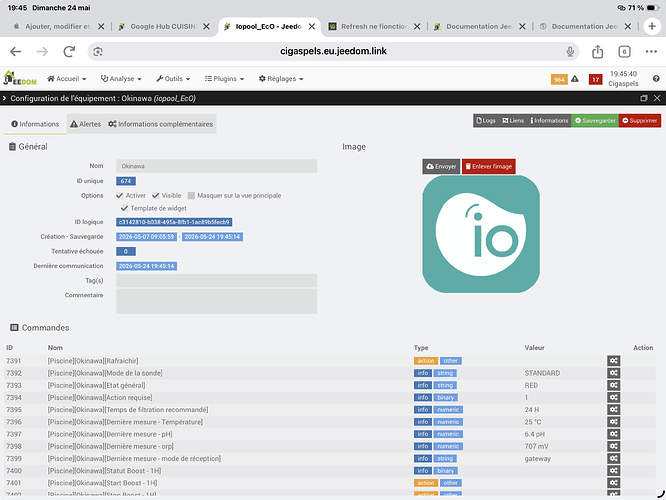
Task: Expand the Analyse menu
Action: tap(121, 79)
